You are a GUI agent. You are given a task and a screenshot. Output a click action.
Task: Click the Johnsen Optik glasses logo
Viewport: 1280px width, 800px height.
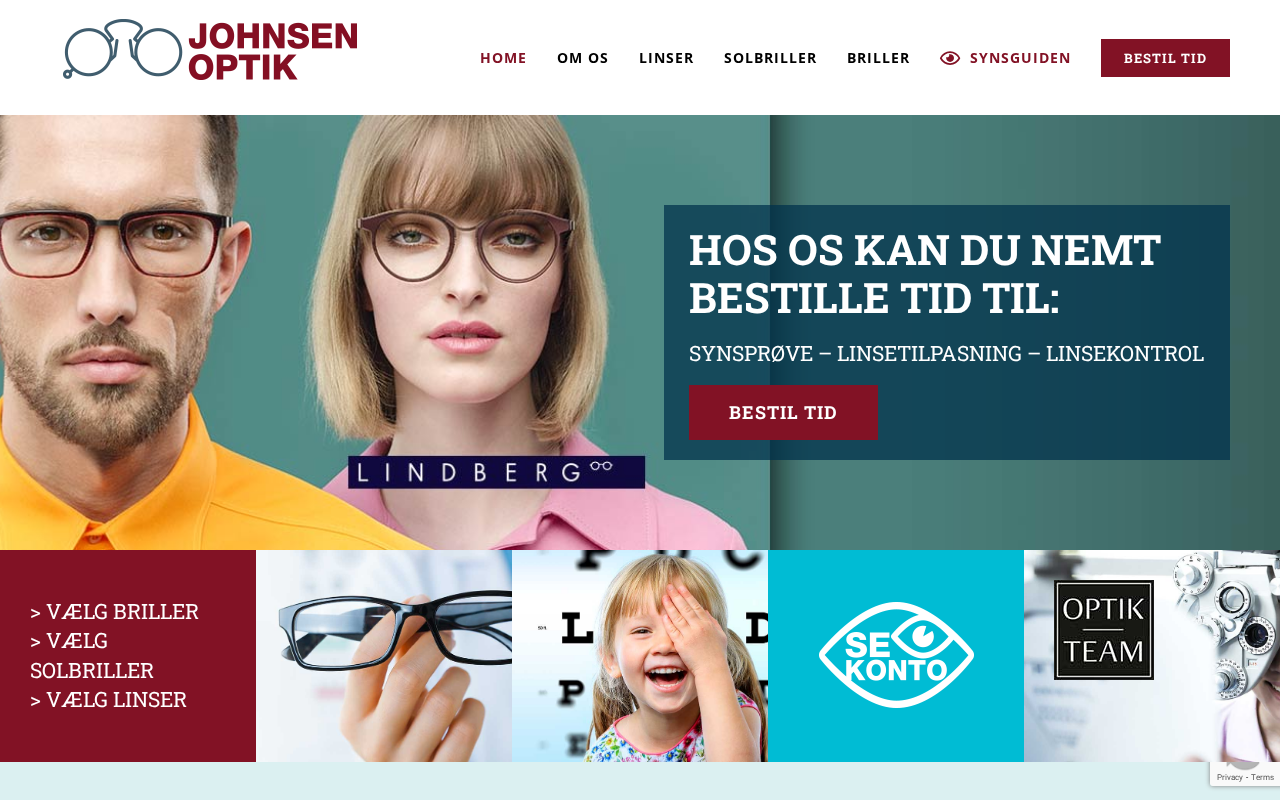210,50
